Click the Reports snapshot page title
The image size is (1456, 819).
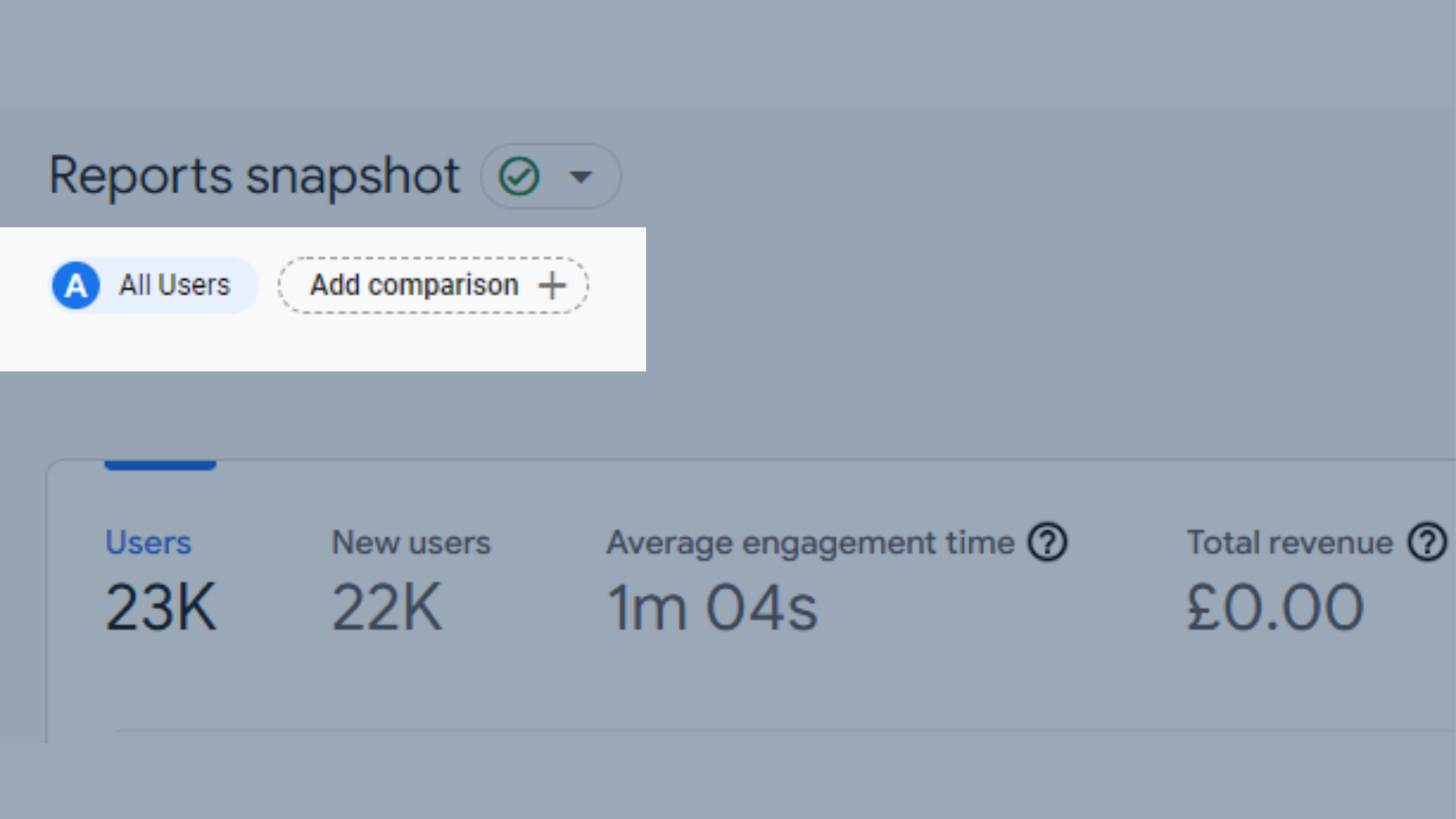click(x=254, y=176)
